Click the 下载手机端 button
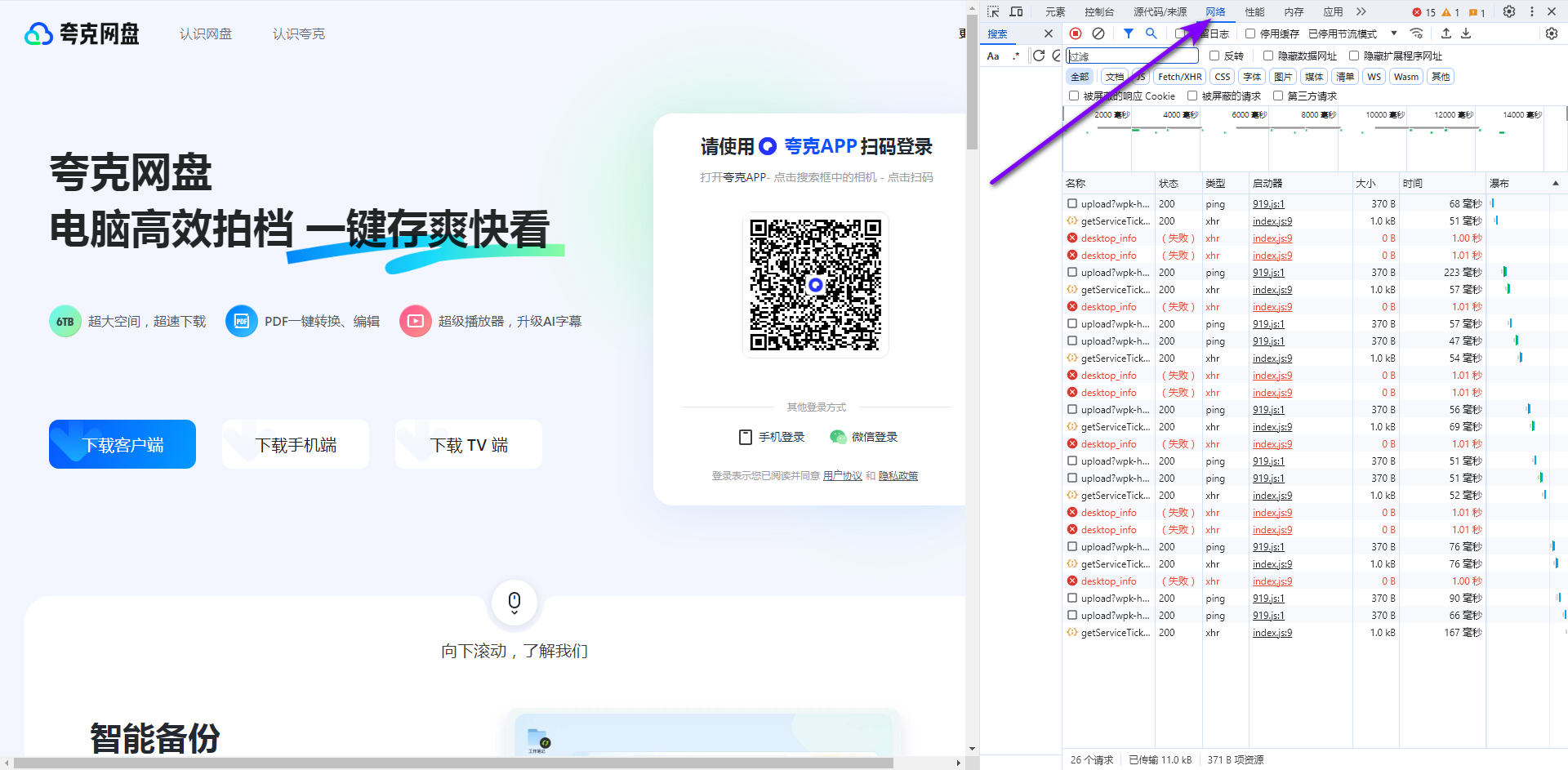Screen dimensions: 1568x770 click(x=296, y=444)
